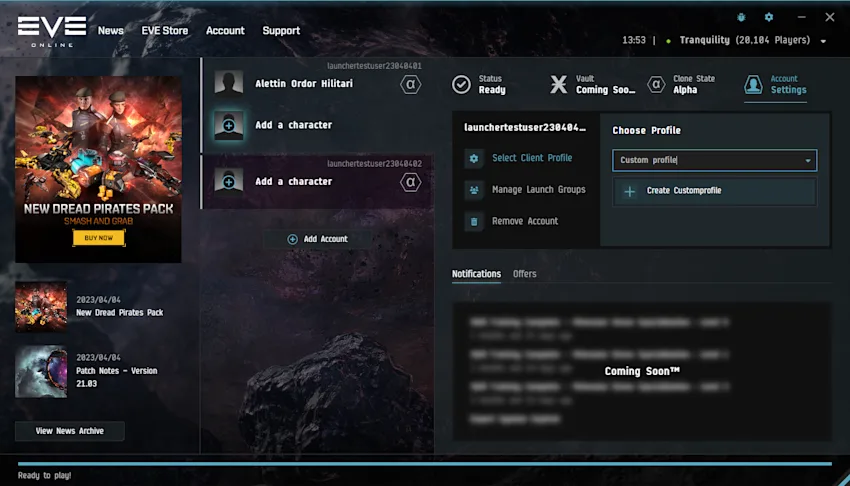Open launcher settings gear icon

(x=769, y=17)
